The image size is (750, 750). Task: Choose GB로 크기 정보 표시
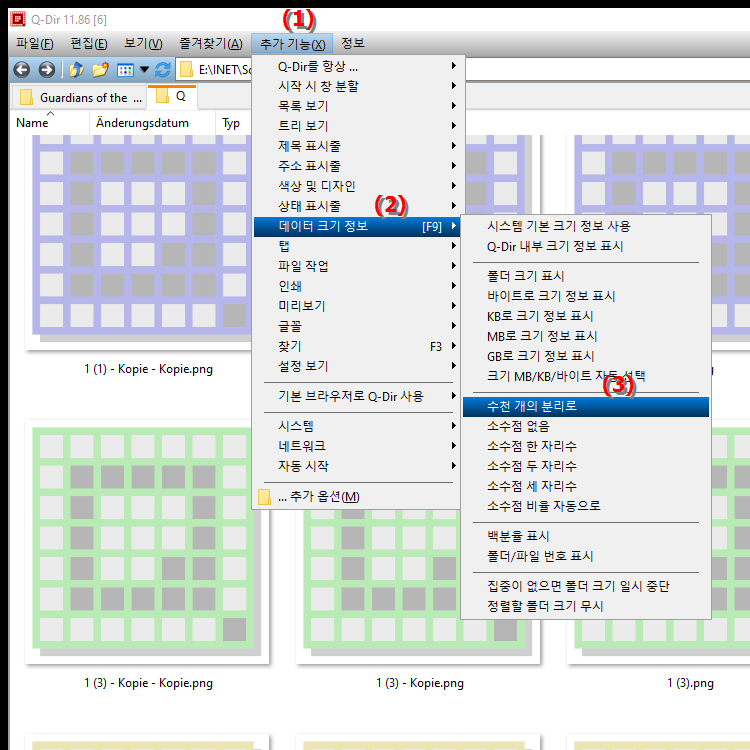point(586,356)
